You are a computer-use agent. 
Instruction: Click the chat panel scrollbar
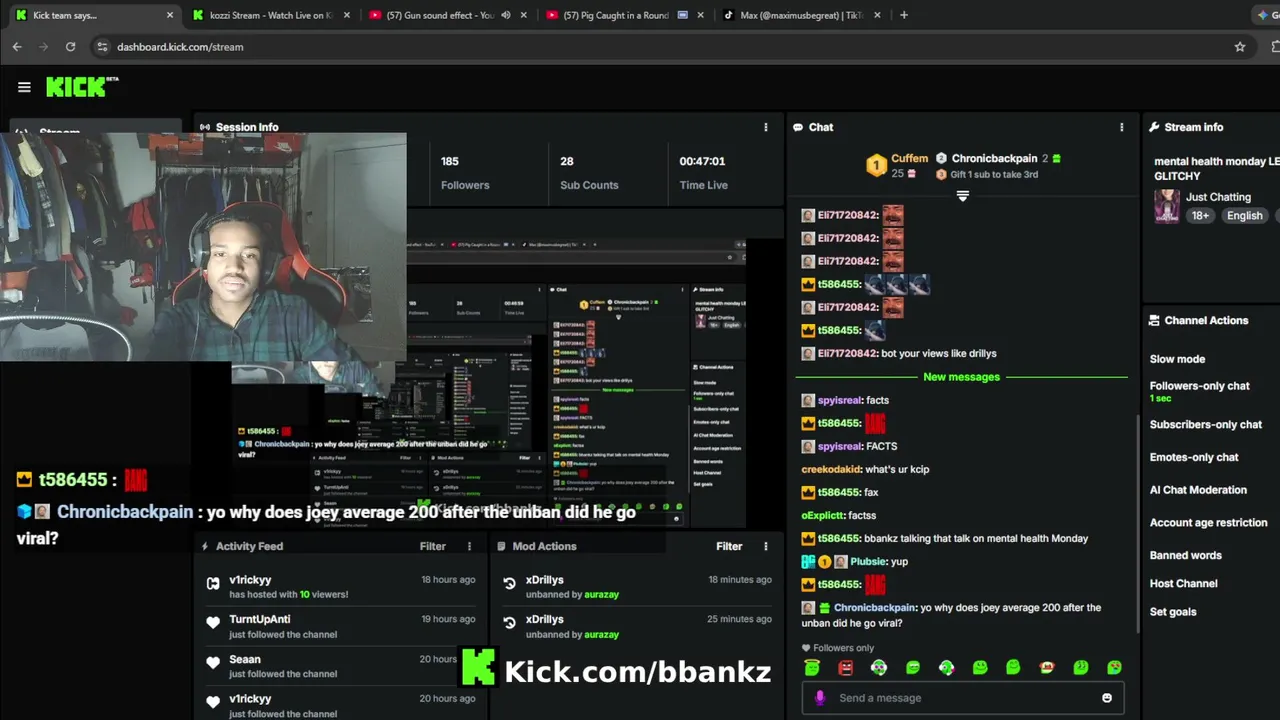[1137, 523]
